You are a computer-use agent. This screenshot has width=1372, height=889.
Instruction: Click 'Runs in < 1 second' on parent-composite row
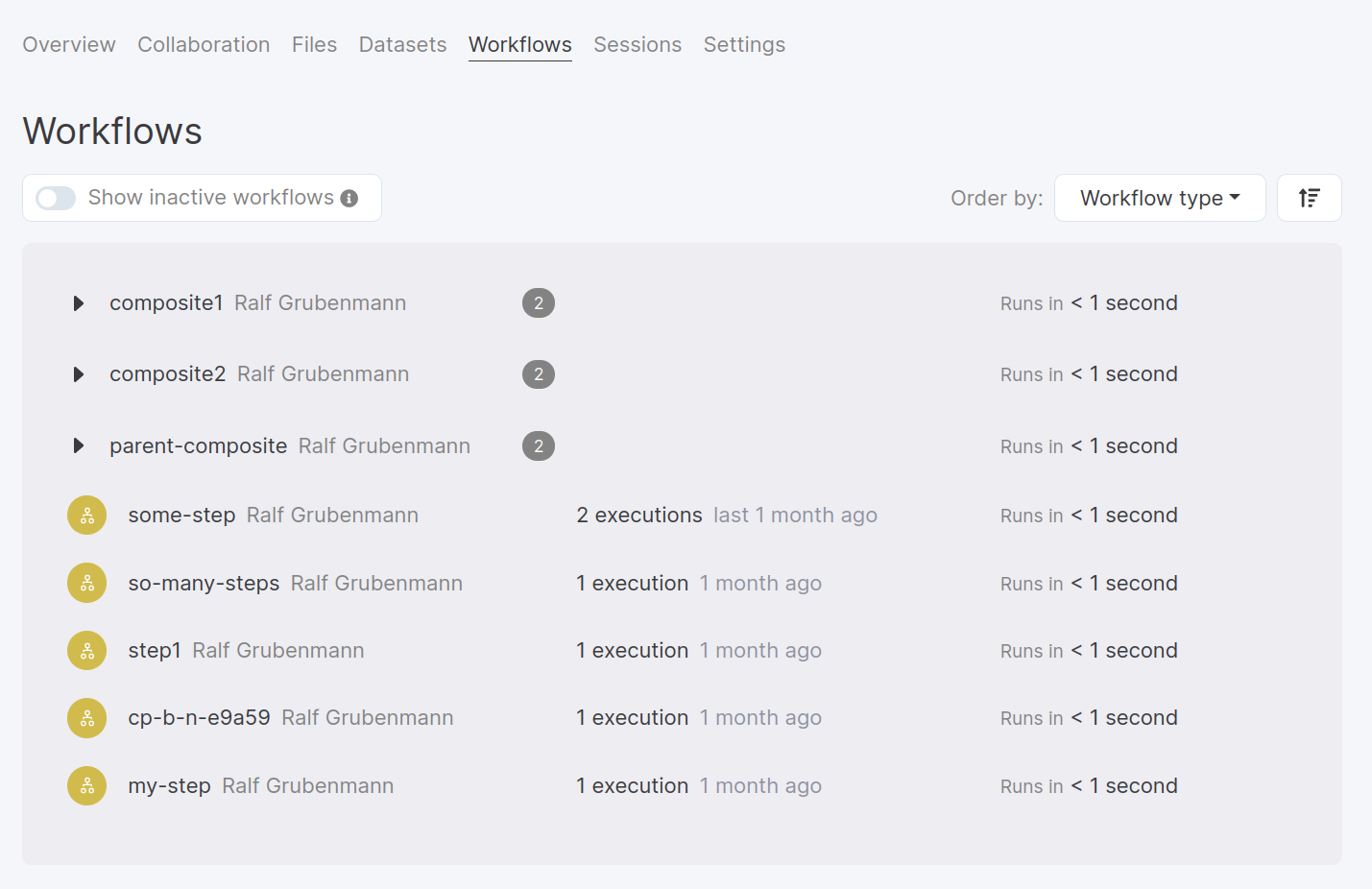point(1089,446)
